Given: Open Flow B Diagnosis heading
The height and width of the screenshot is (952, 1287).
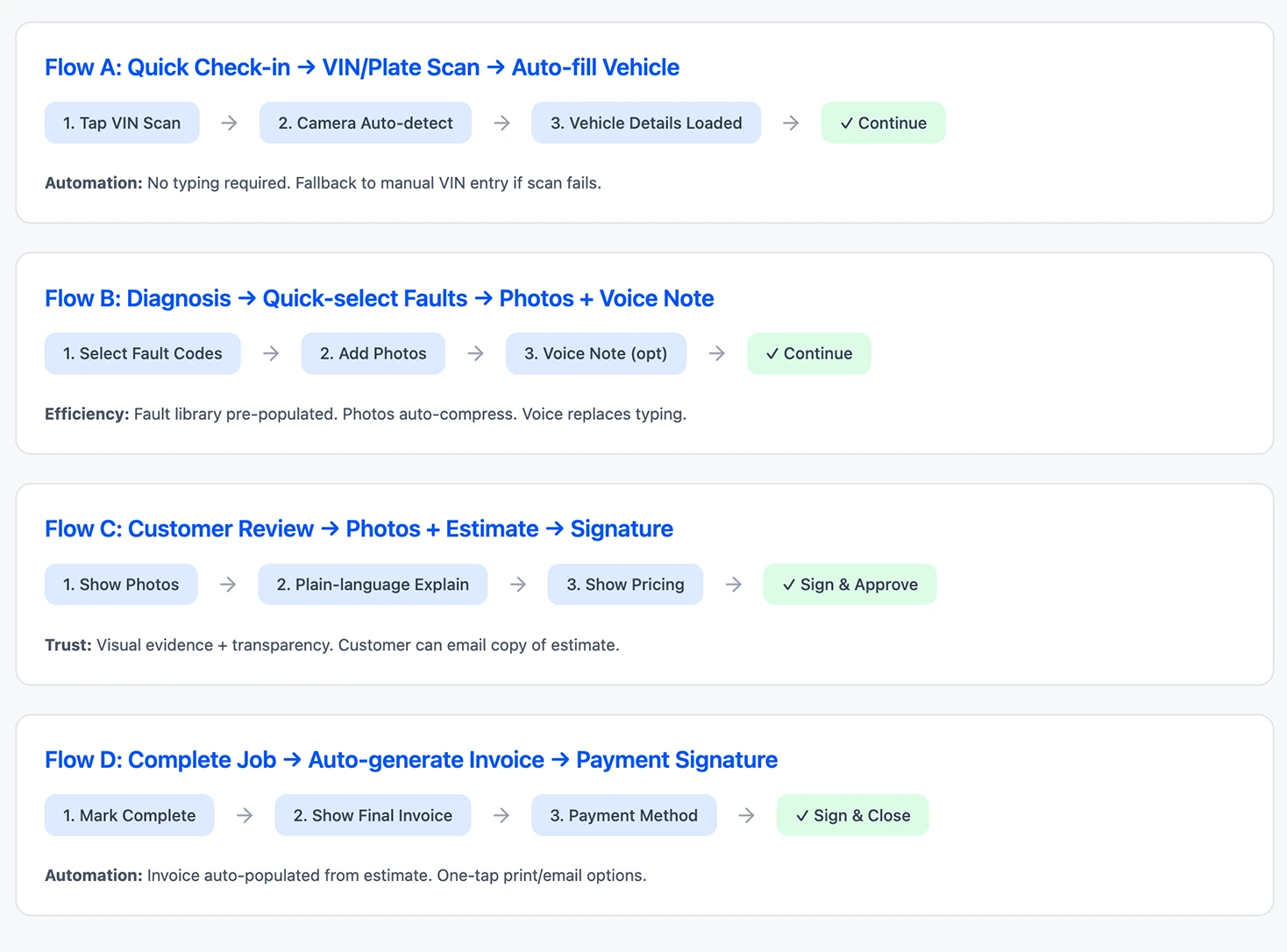Looking at the screenshot, I should [x=379, y=298].
